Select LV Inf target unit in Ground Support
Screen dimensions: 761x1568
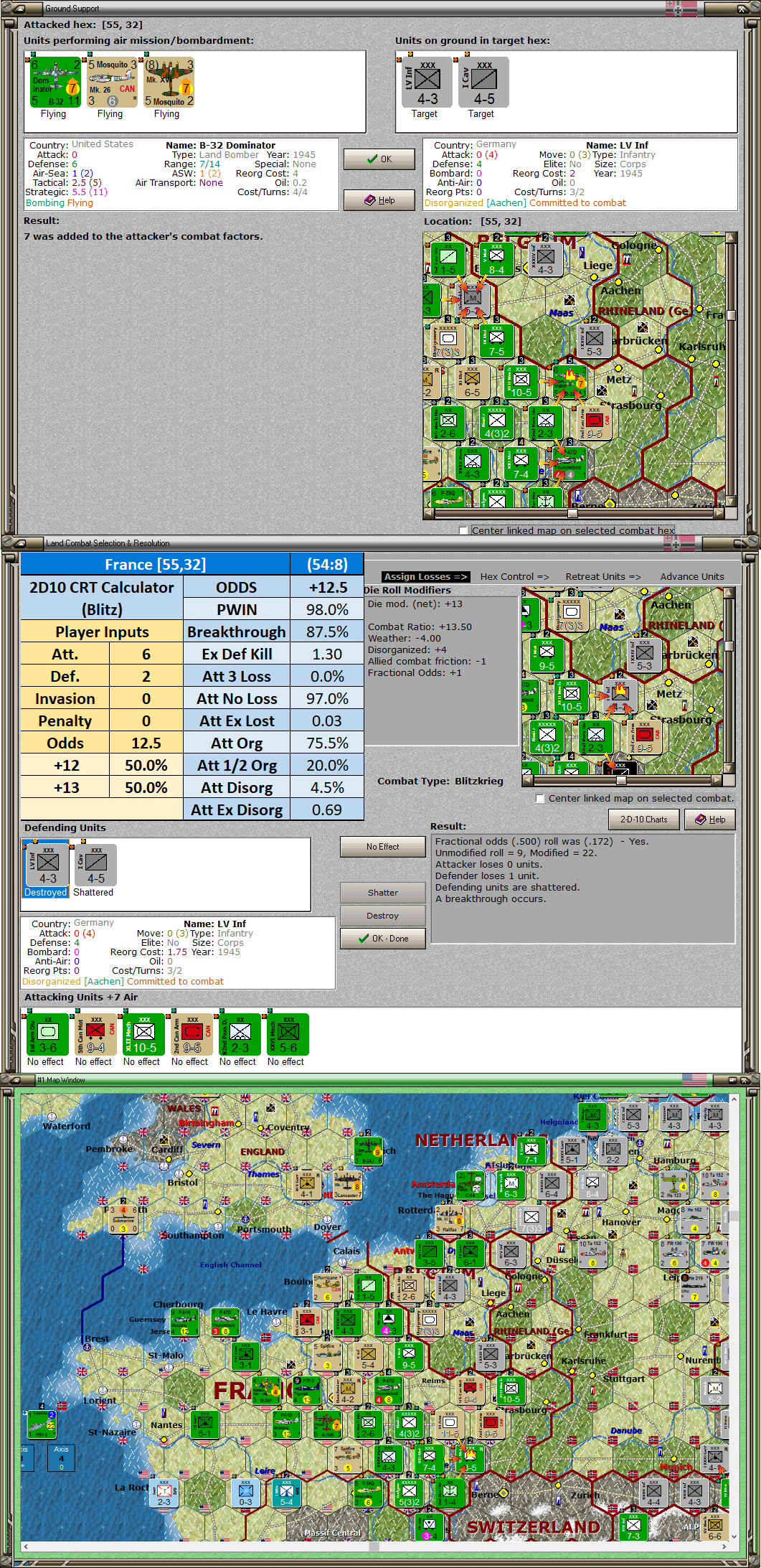[427, 83]
